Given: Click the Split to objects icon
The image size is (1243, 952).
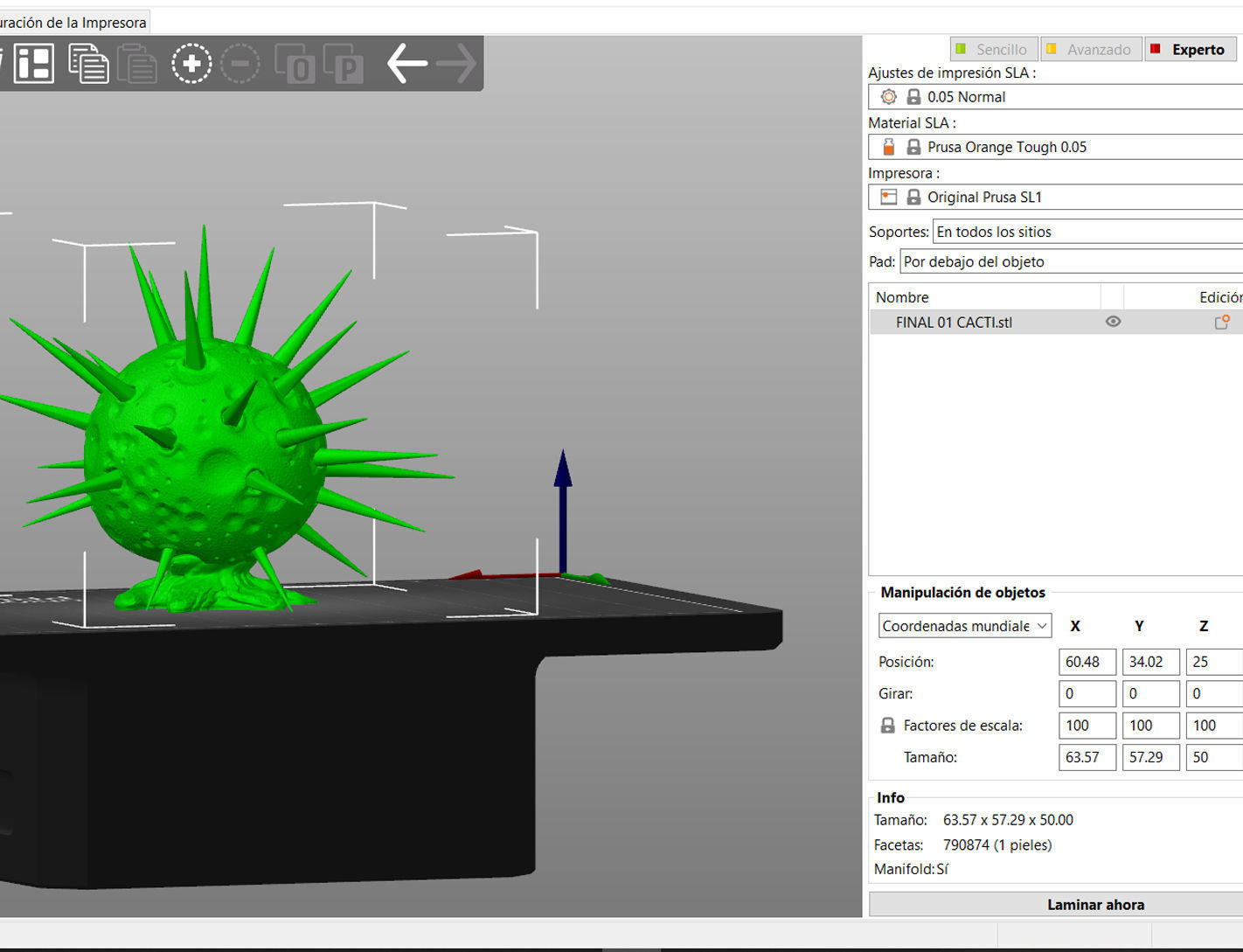Looking at the screenshot, I should tap(295, 64).
